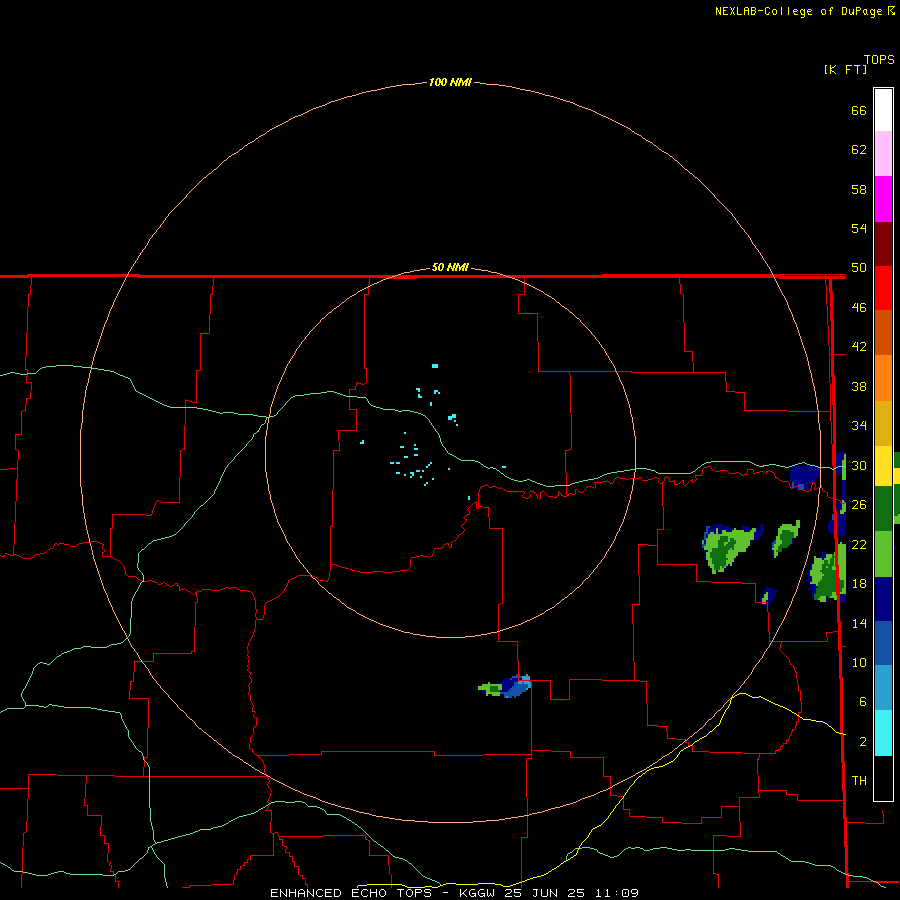Click the NEXLAB-College of DuPage credit text

click(804, 11)
